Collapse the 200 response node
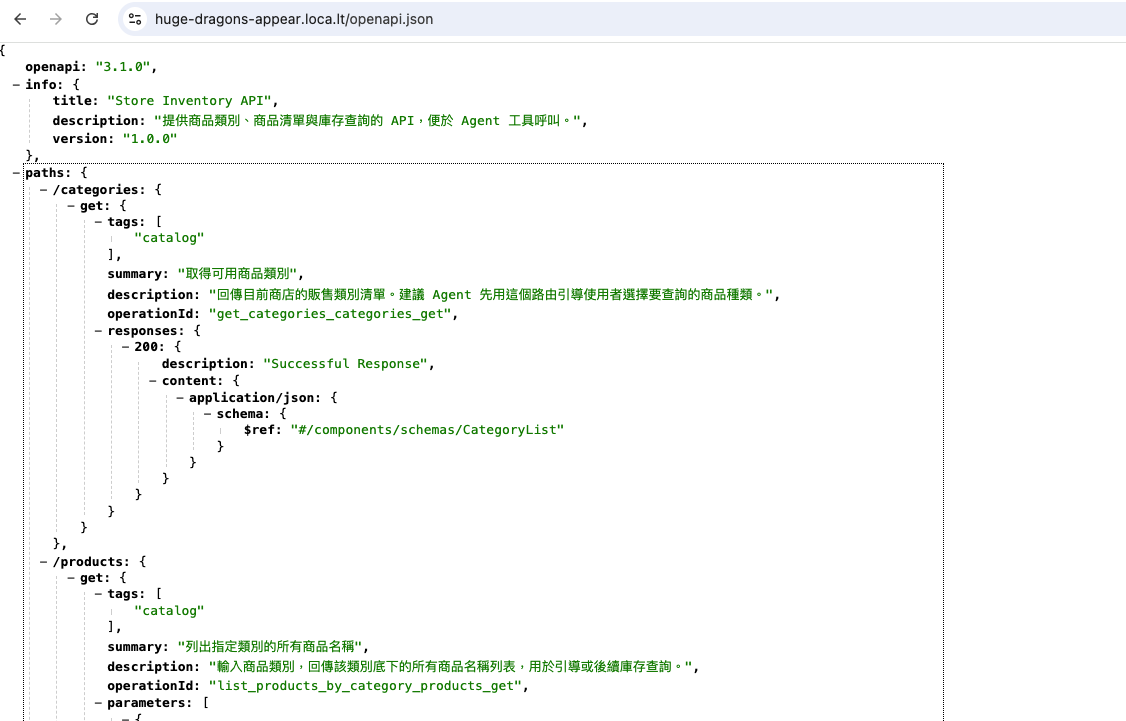This screenshot has width=1126, height=721. (125, 346)
